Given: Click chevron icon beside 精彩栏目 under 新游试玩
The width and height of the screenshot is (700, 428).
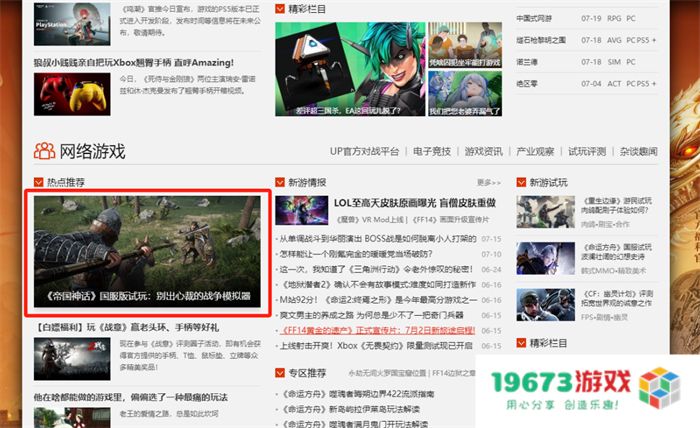Looking at the screenshot, I should coord(521,343).
